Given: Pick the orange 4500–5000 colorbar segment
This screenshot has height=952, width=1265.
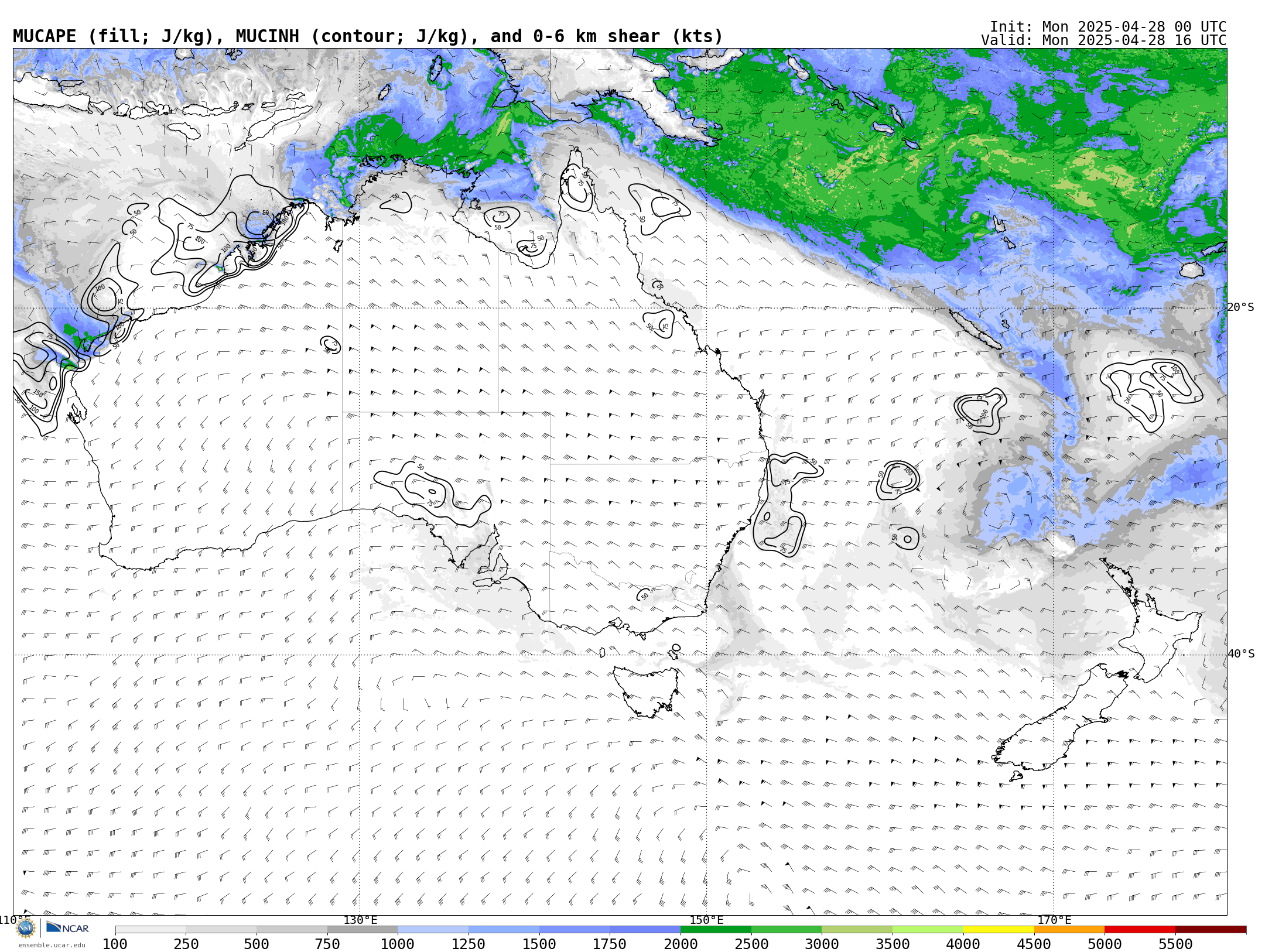Looking at the screenshot, I should 1069,930.
